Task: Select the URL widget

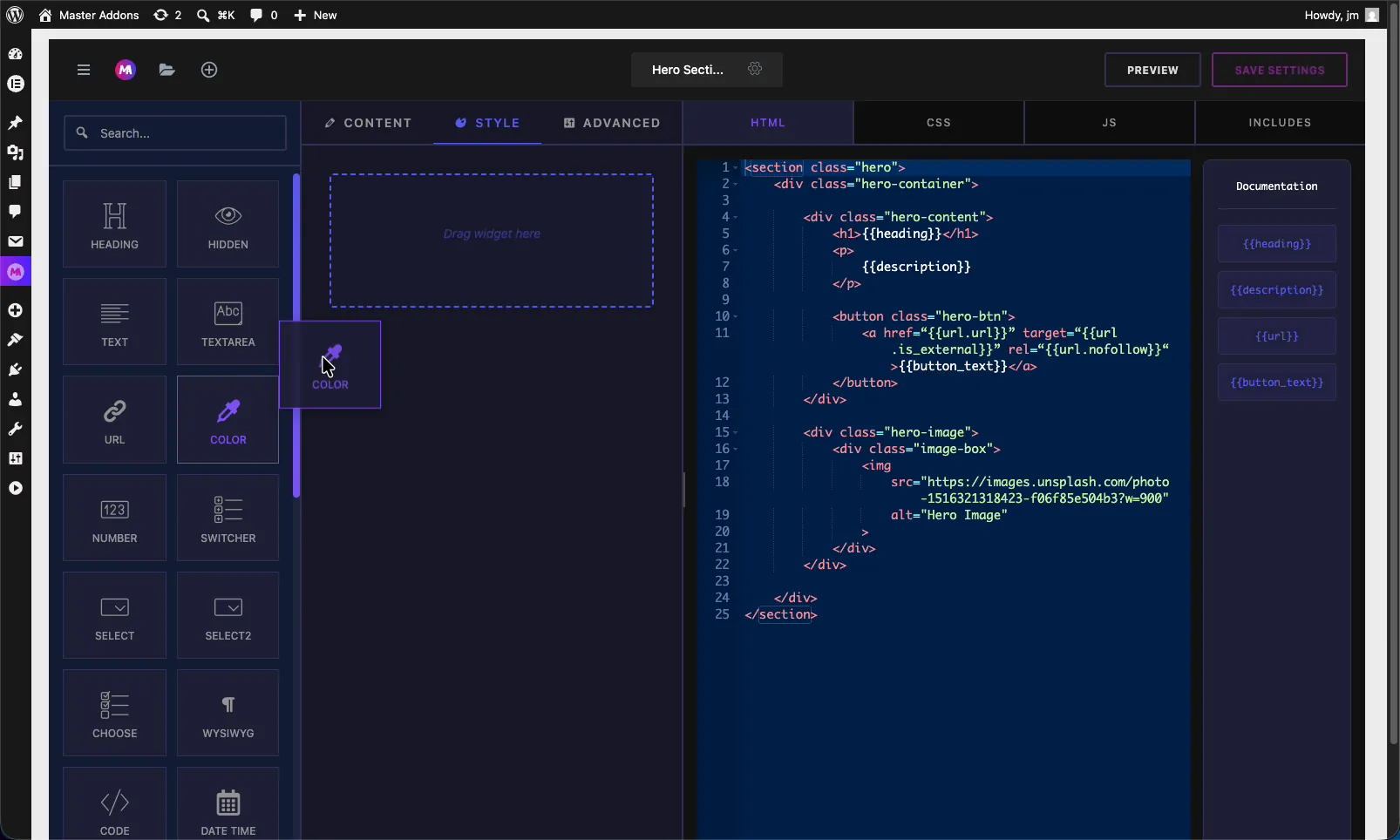Action: [x=114, y=419]
